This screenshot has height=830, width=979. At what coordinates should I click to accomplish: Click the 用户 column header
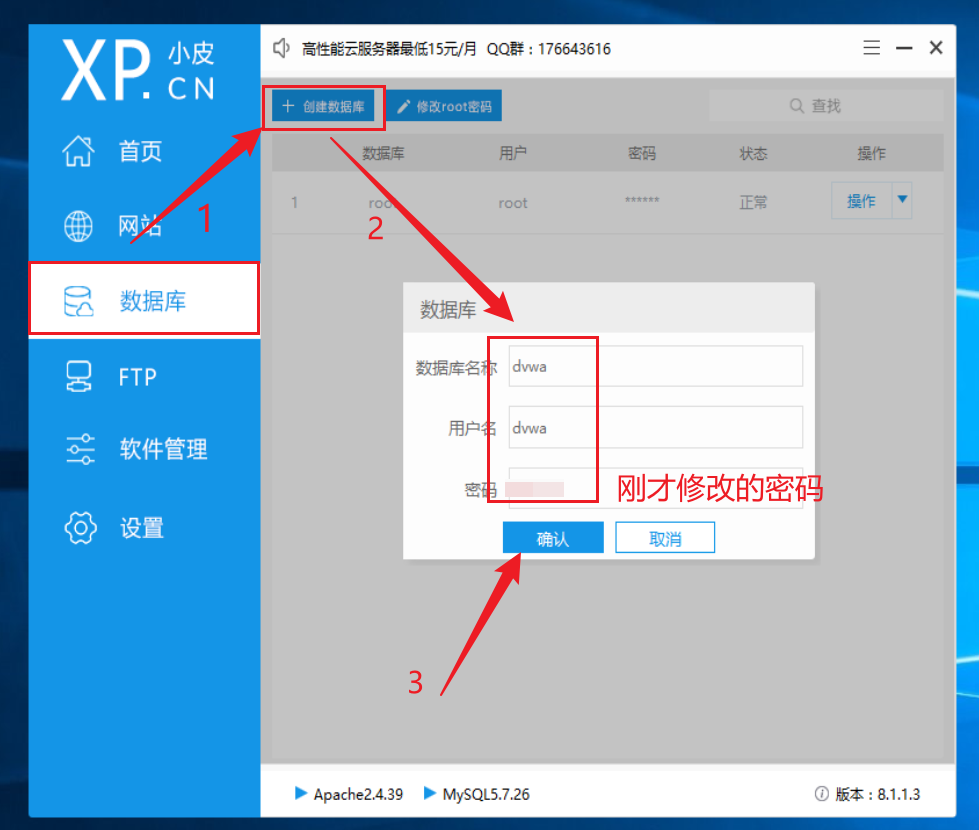pyautogui.click(x=513, y=154)
